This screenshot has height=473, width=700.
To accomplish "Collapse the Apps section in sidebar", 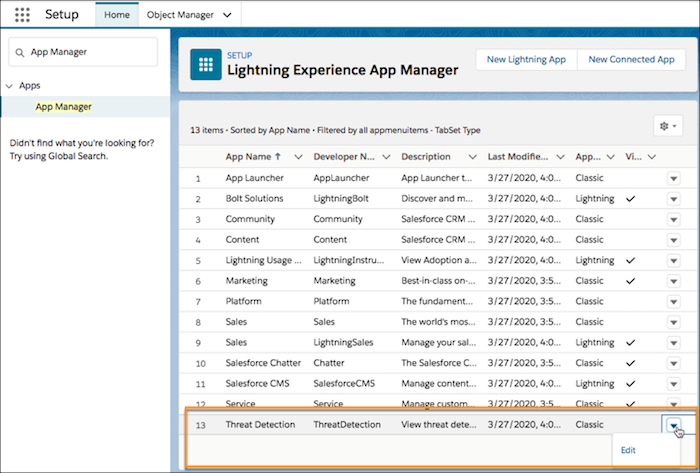I will 9,86.
